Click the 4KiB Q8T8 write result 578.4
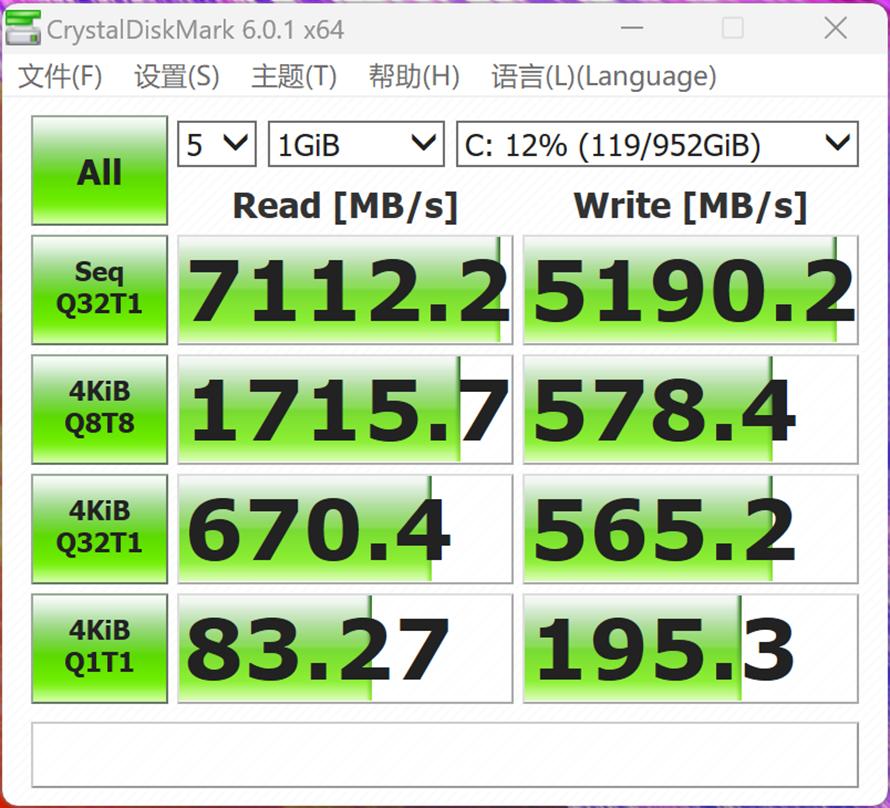Screen dimensions: 890x808 pos(695,408)
